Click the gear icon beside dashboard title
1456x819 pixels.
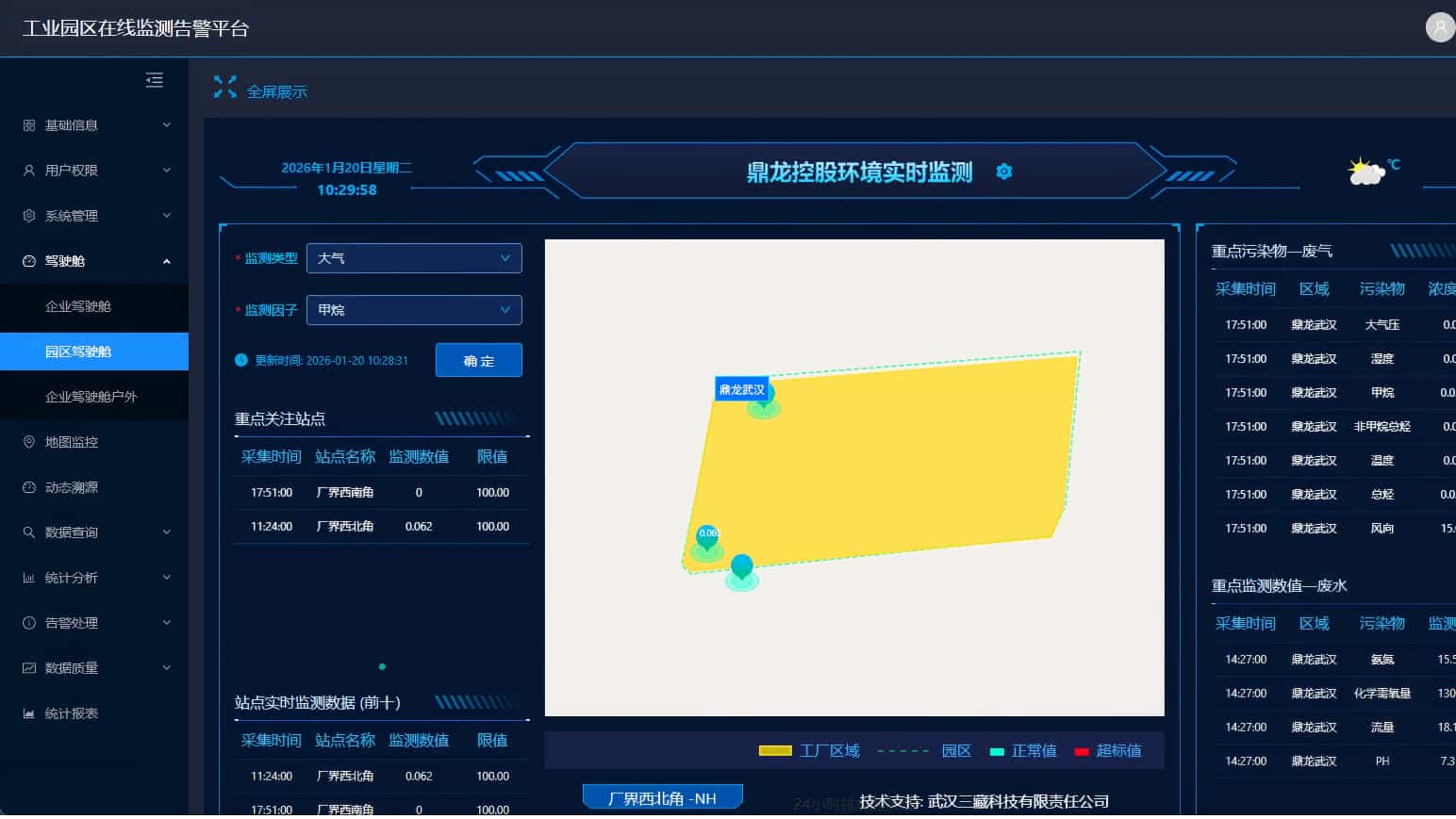1004,172
